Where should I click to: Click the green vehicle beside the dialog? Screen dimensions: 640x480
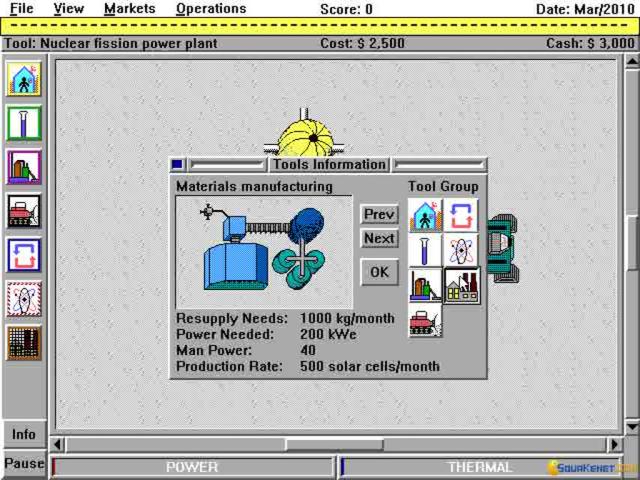coord(503,249)
